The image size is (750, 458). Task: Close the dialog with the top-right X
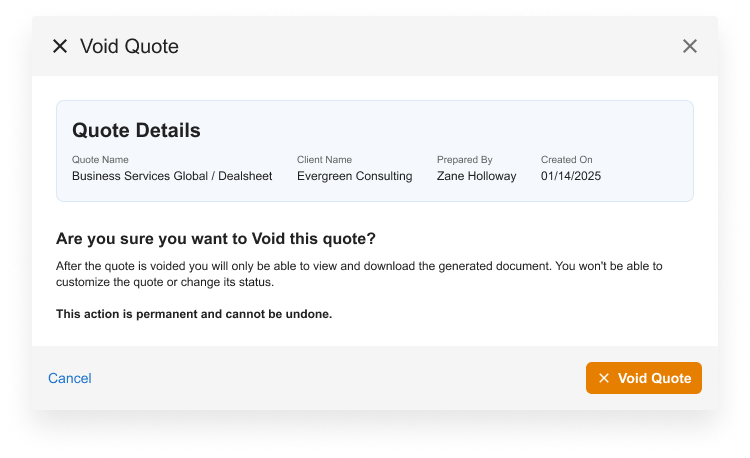click(x=689, y=46)
